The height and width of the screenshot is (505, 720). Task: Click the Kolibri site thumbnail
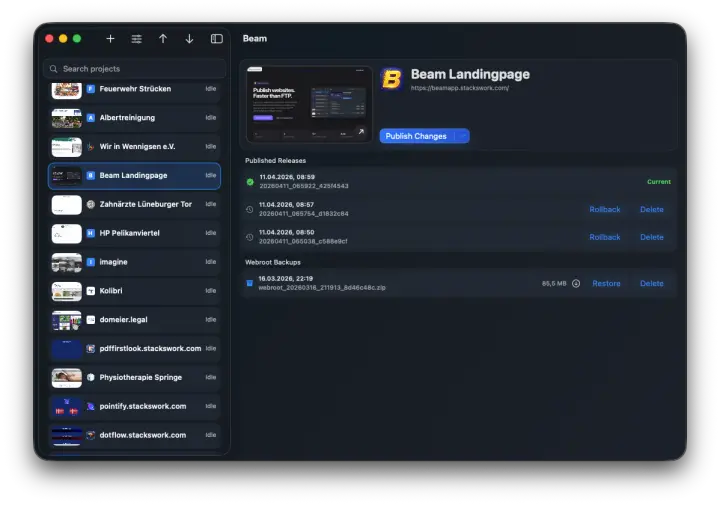click(x=67, y=292)
